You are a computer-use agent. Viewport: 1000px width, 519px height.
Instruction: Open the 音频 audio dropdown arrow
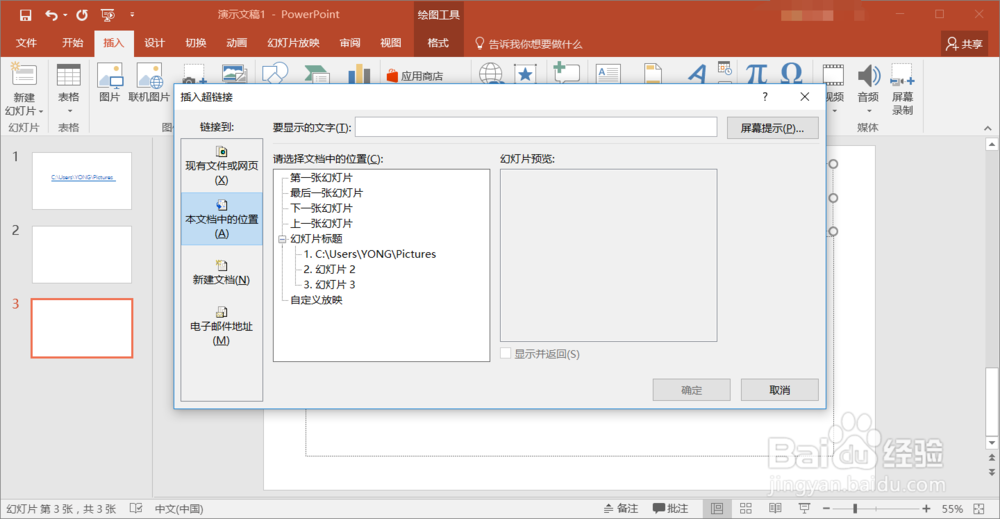click(869, 112)
